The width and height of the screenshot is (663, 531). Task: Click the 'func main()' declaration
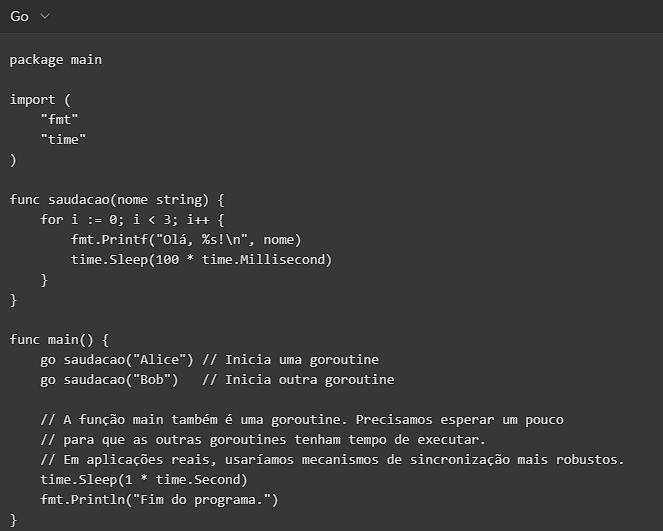pos(59,339)
